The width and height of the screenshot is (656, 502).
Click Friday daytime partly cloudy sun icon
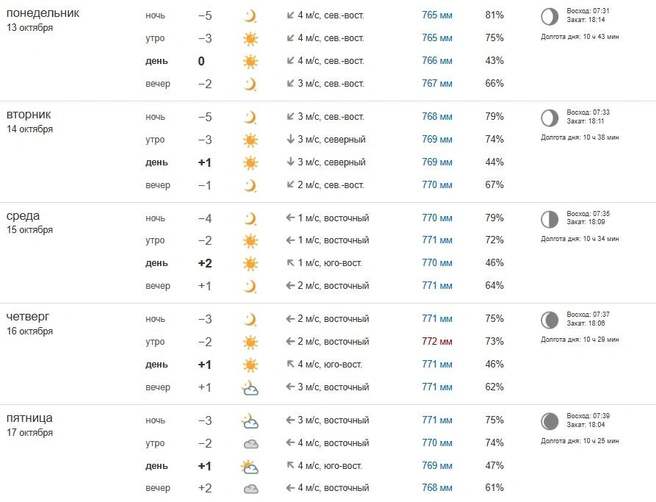pos(250,466)
